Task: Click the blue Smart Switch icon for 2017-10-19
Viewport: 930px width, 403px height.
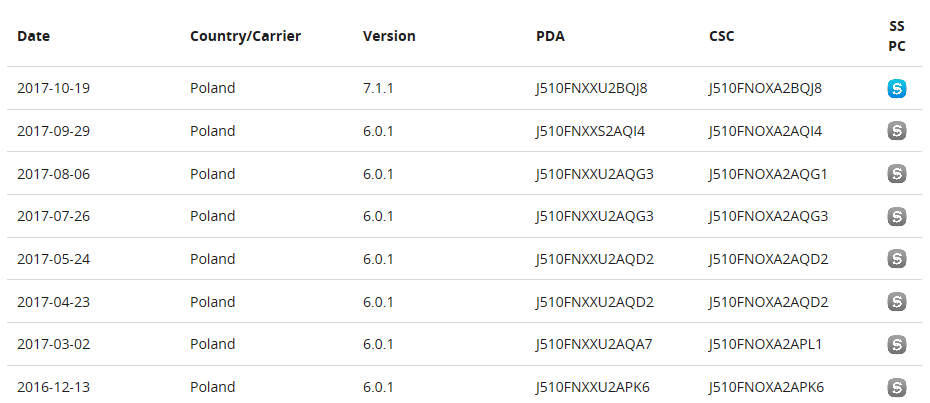Action: (x=897, y=89)
